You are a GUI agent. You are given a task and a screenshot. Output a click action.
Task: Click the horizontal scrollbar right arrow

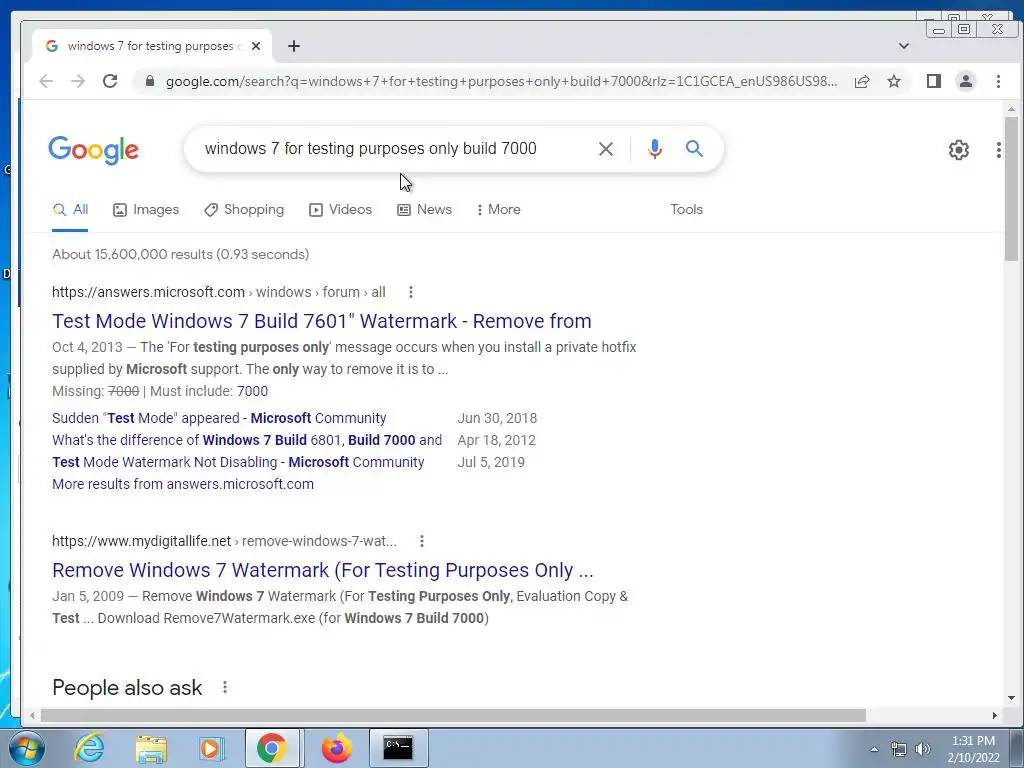[994, 716]
